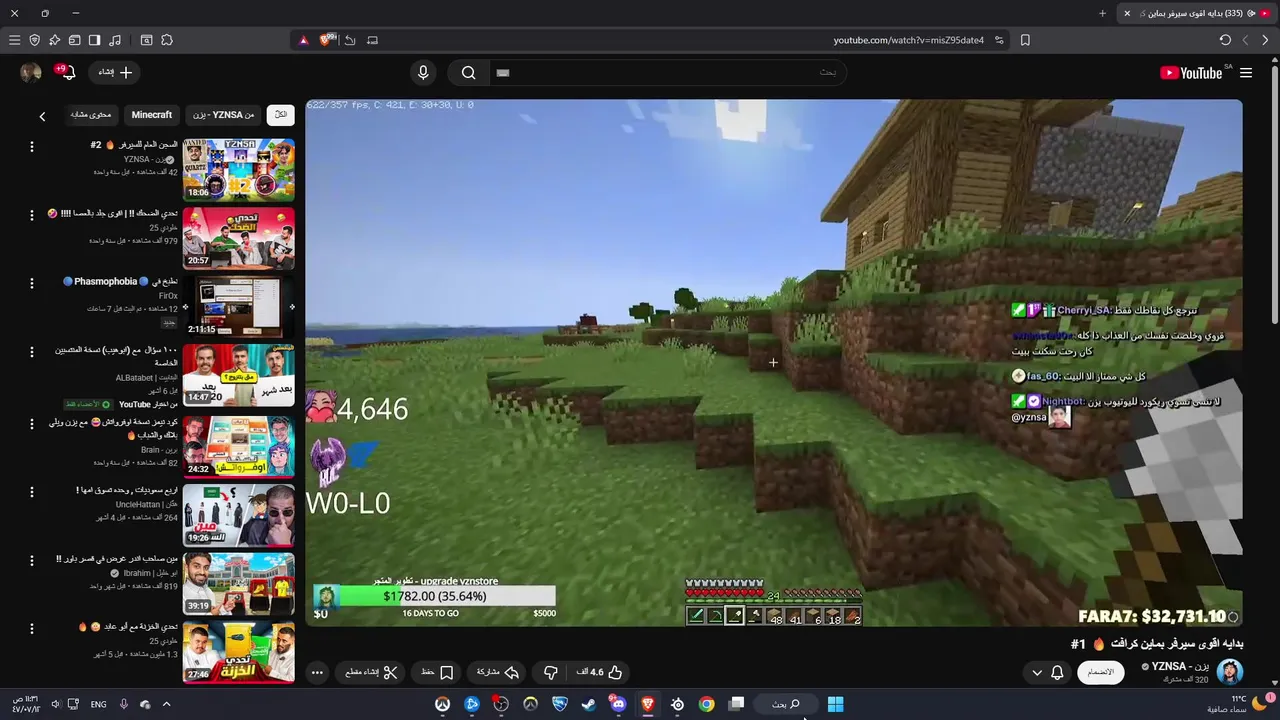This screenshot has height=720, width=1280.
Task: Open Google Chrome from taskbar
Action: tap(707, 704)
